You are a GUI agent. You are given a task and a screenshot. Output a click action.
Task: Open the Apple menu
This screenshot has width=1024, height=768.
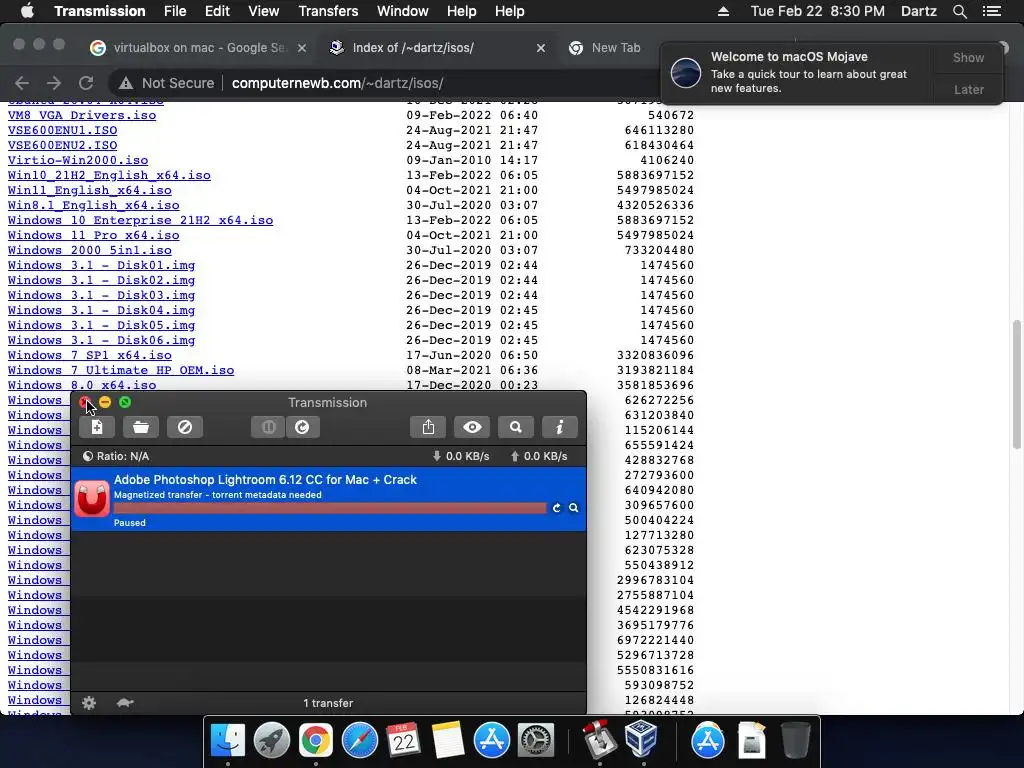pyautogui.click(x=27, y=11)
